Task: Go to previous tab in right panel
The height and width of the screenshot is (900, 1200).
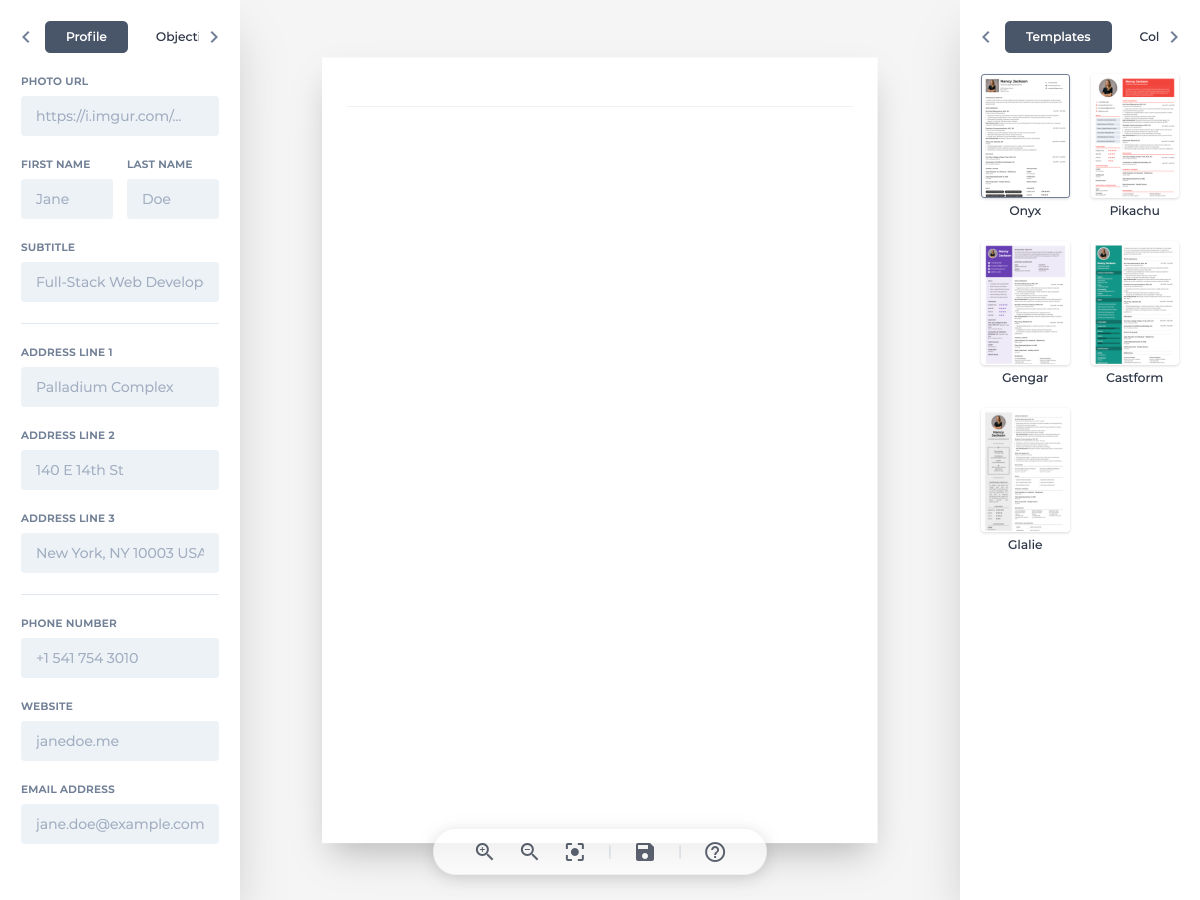Action: (986, 37)
